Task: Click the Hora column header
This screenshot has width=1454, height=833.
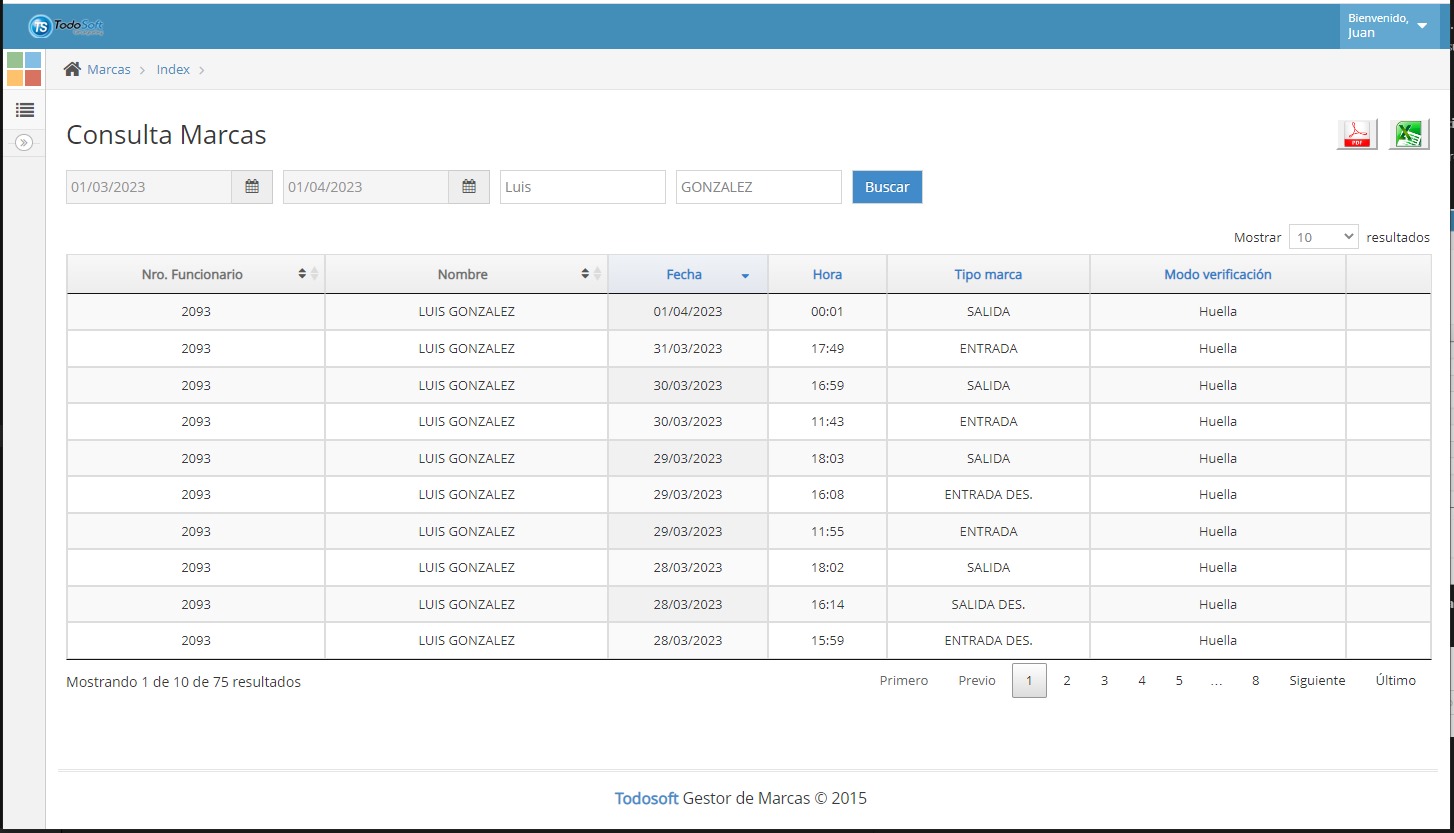Action: point(827,274)
